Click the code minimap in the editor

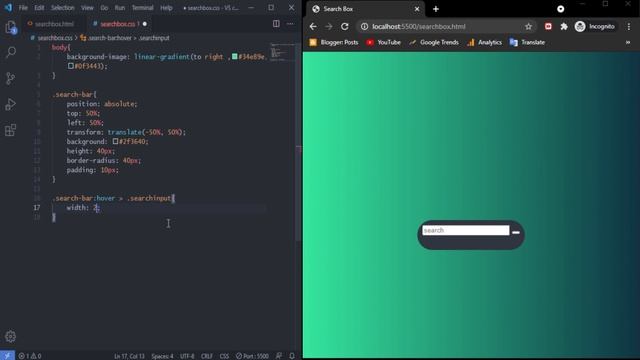(x=282, y=52)
